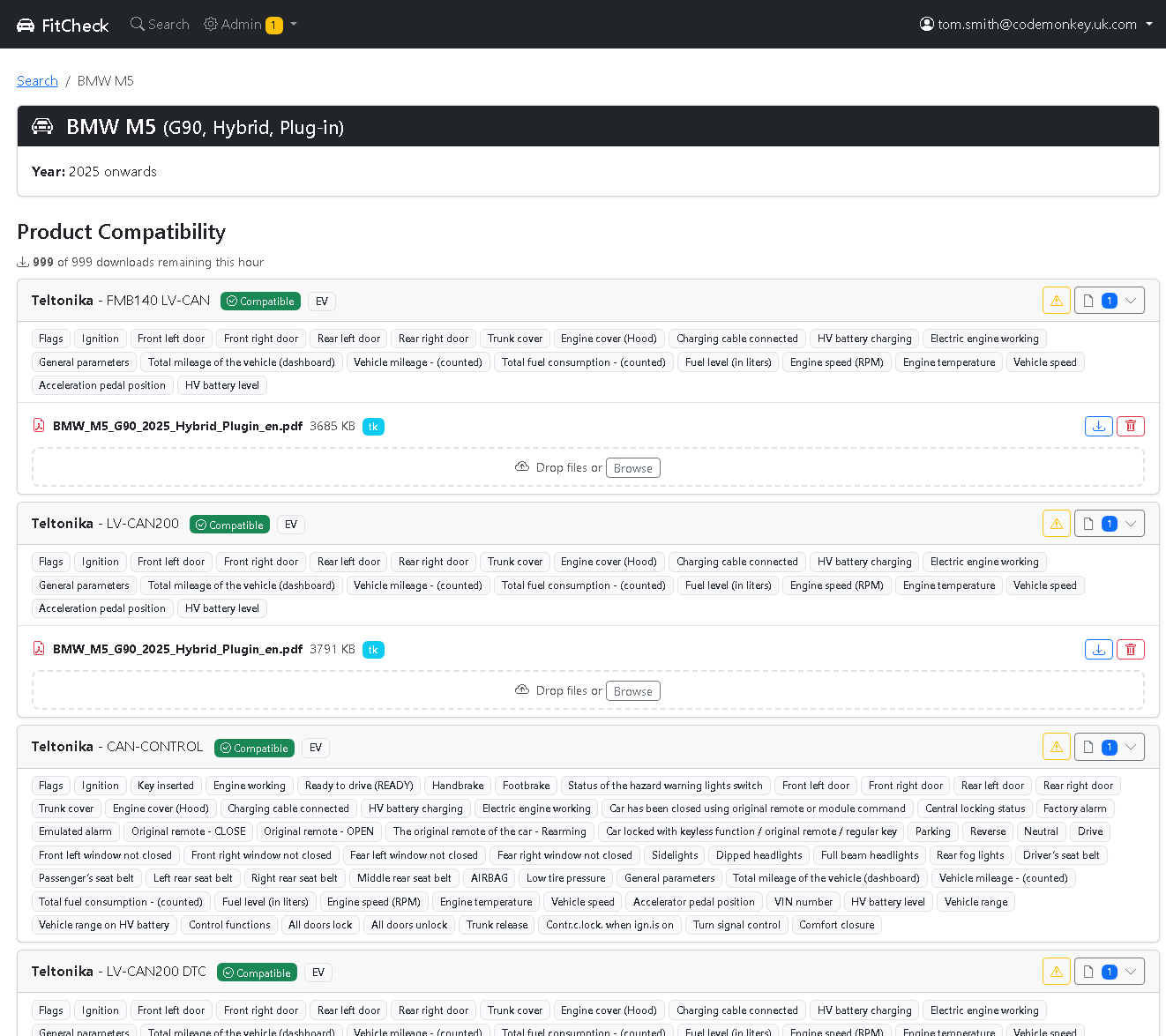Click the 'Central locking status' tag
This screenshot has width=1166, height=1036.
click(975, 809)
